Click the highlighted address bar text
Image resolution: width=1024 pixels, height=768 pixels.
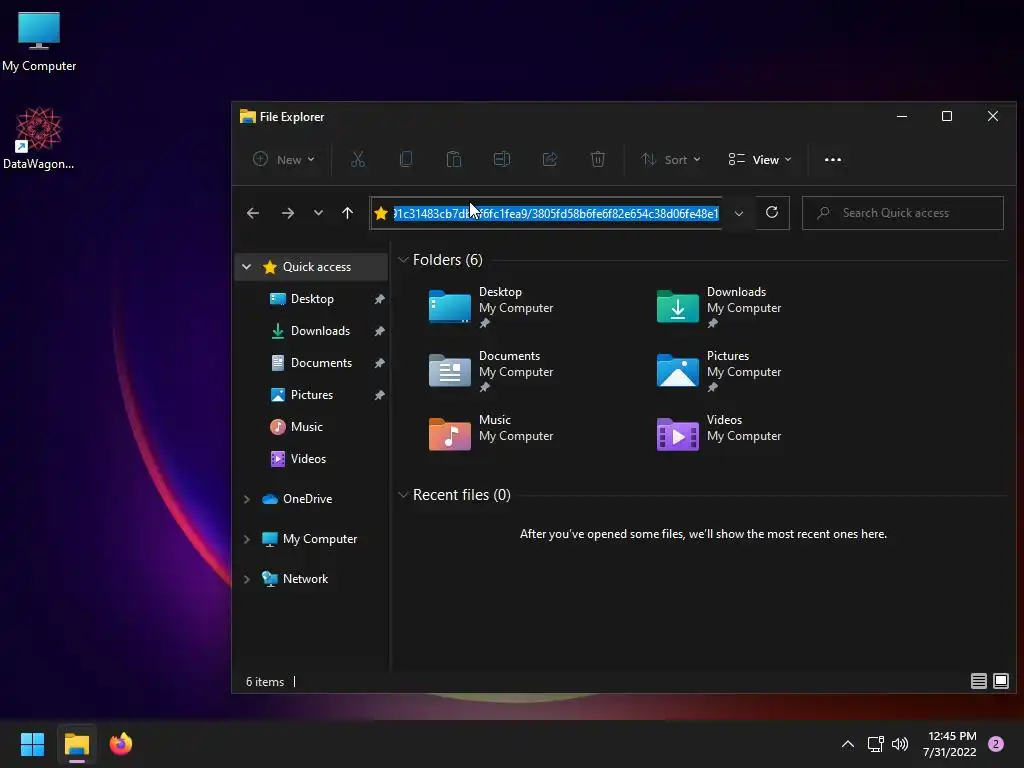(x=556, y=214)
